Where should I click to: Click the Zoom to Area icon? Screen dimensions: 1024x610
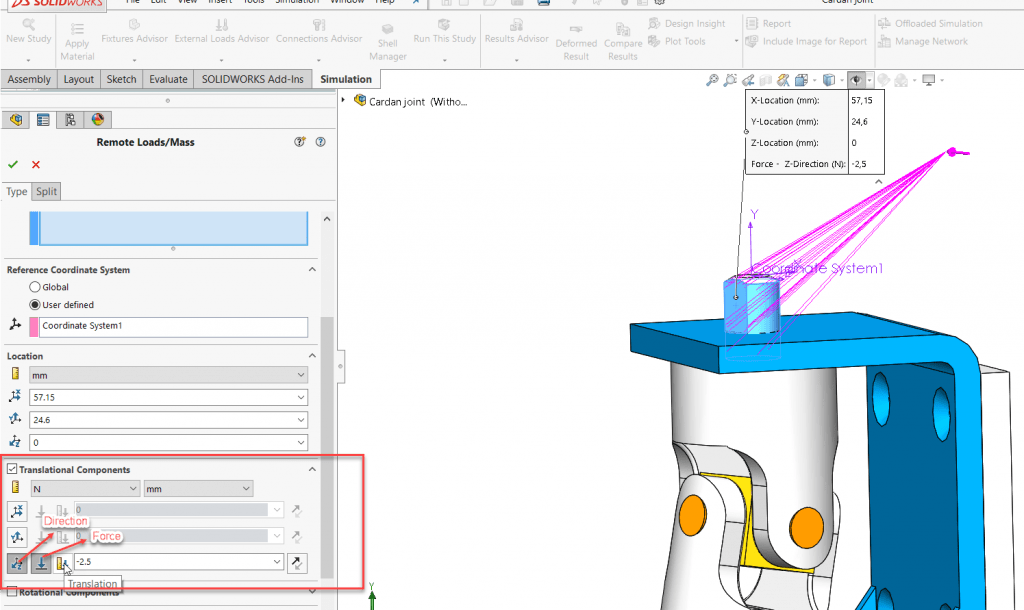[x=730, y=80]
